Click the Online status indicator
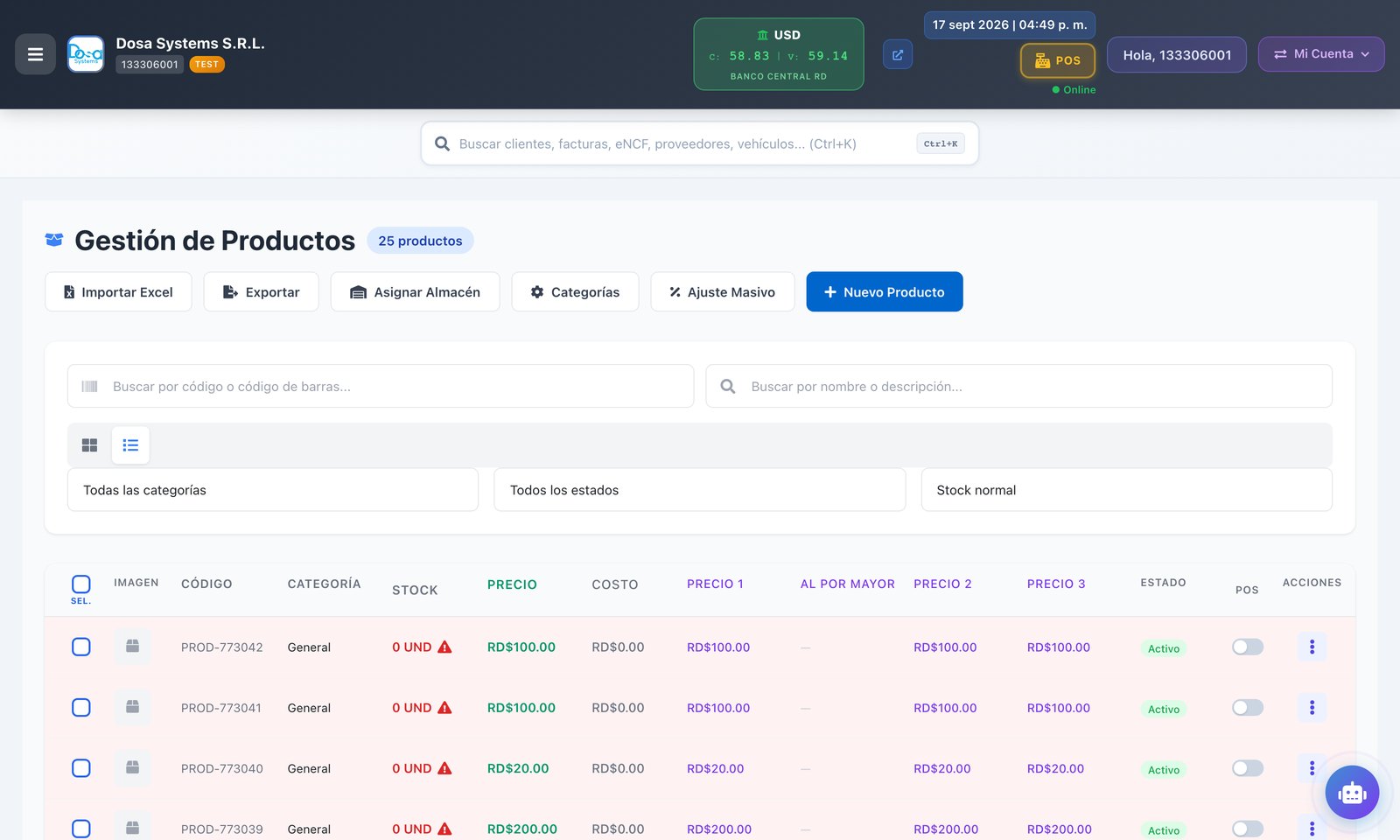Image resolution: width=1400 pixels, height=840 pixels. click(x=1074, y=89)
